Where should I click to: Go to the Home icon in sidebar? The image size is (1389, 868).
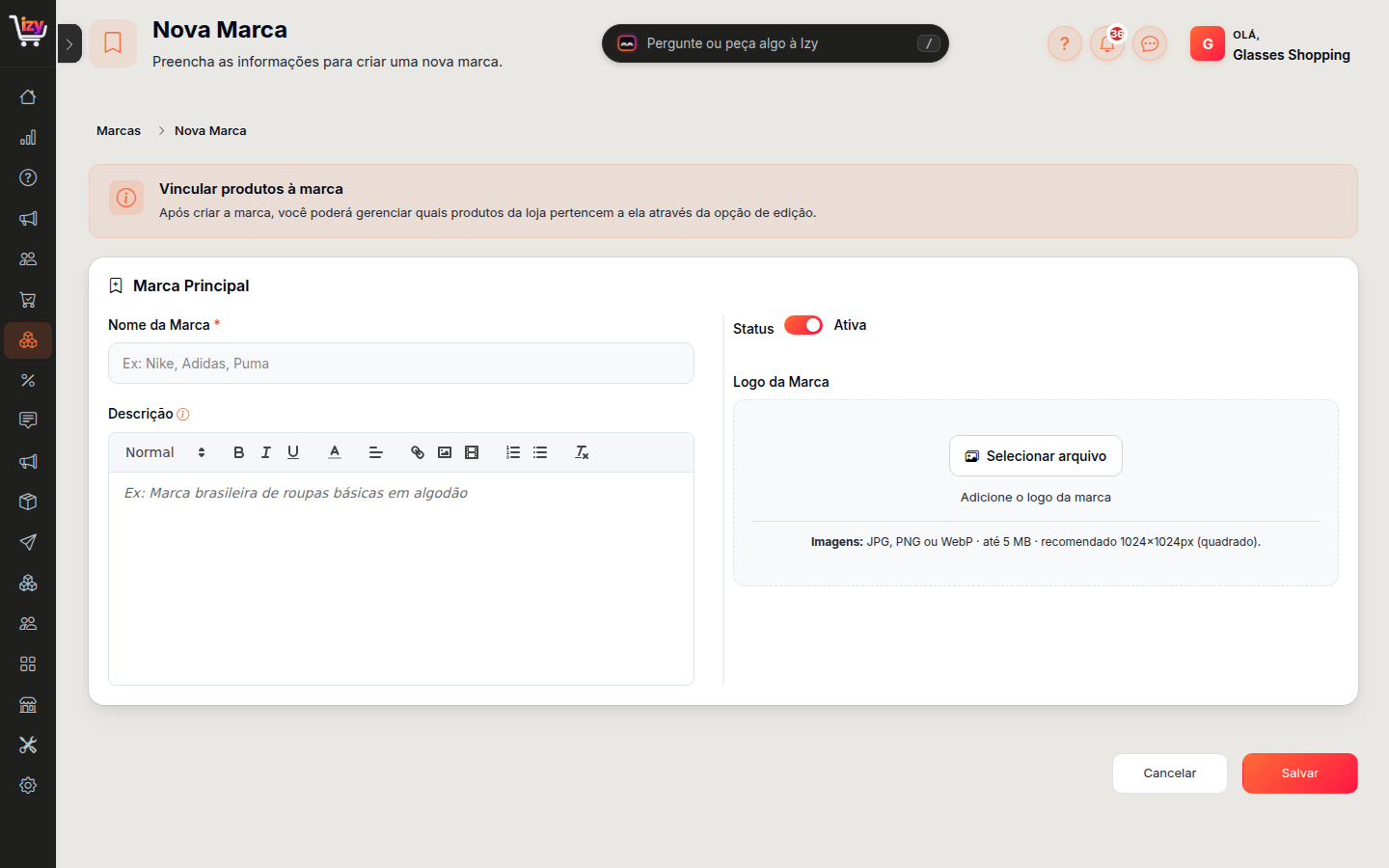(28, 97)
